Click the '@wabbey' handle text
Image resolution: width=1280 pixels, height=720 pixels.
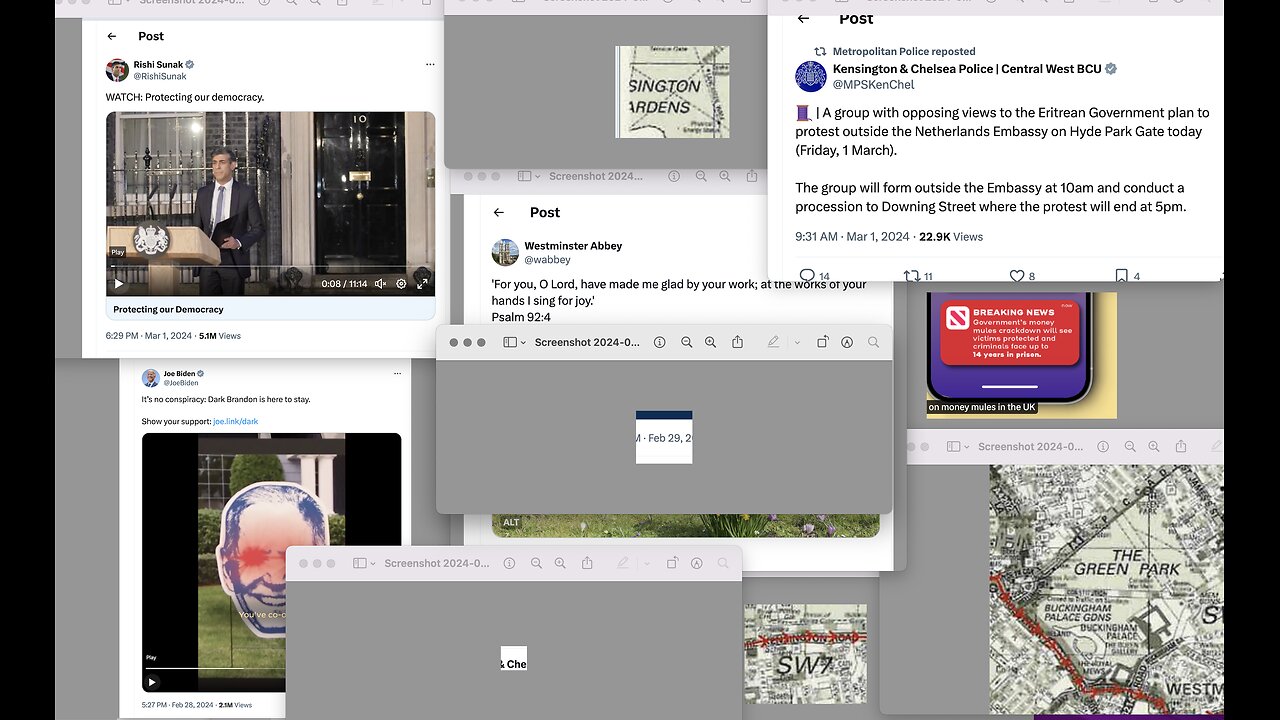point(548,260)
